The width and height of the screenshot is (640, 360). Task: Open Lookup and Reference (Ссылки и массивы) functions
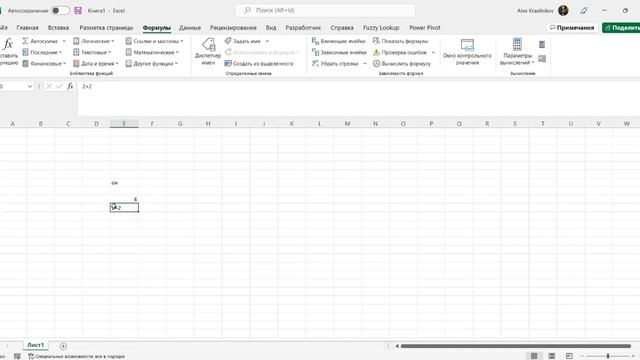point(154,41)
